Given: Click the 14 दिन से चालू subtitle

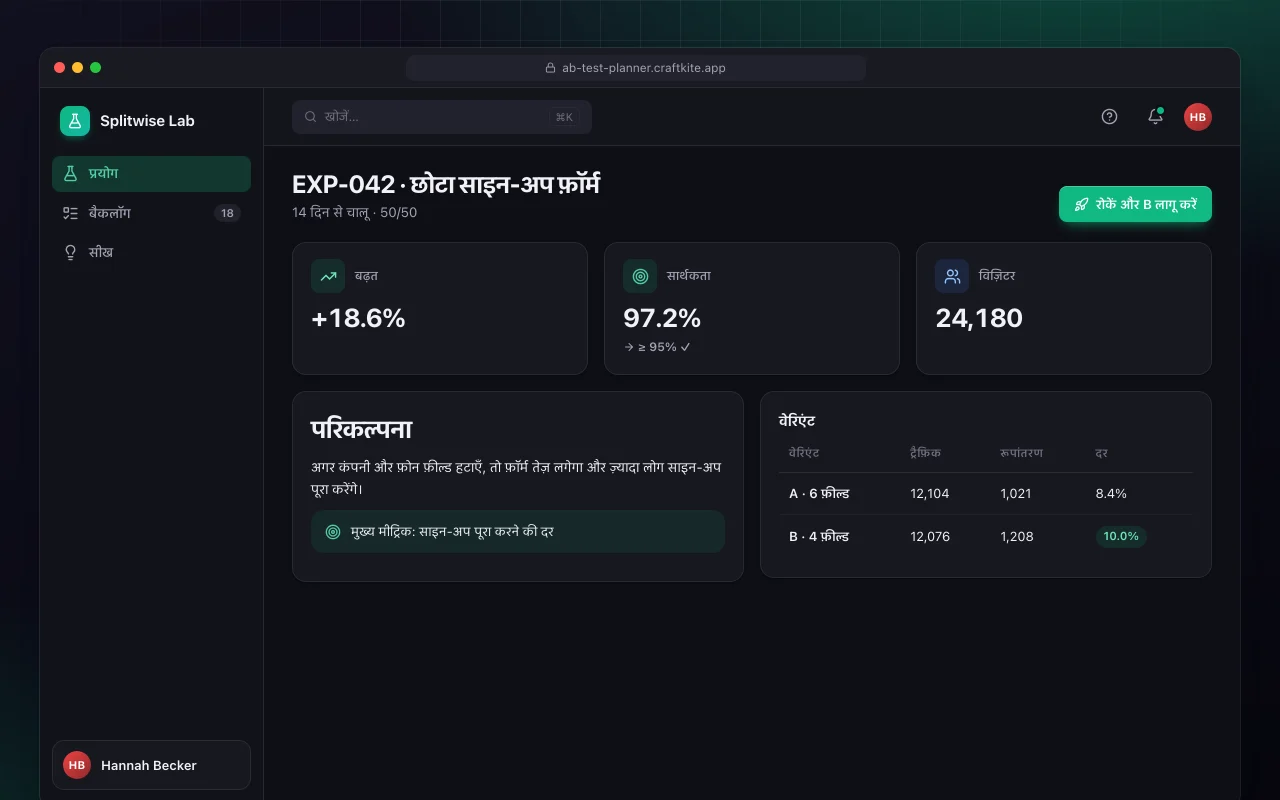Looking at the screenshot, I should pos(355,213).
